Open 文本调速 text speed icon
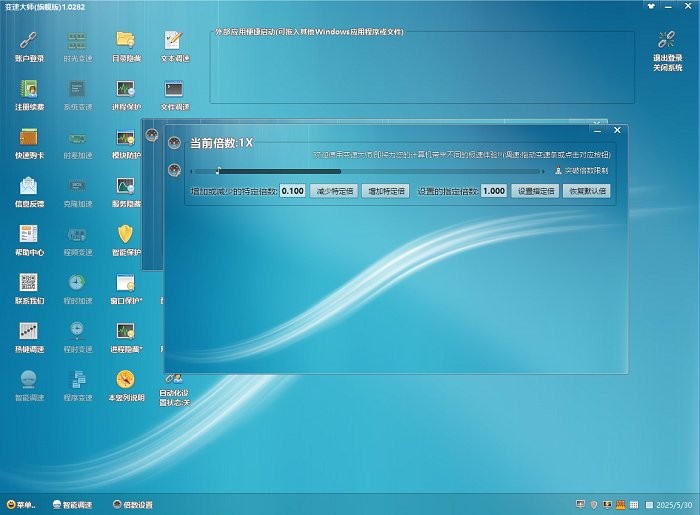 coord(174,41)
